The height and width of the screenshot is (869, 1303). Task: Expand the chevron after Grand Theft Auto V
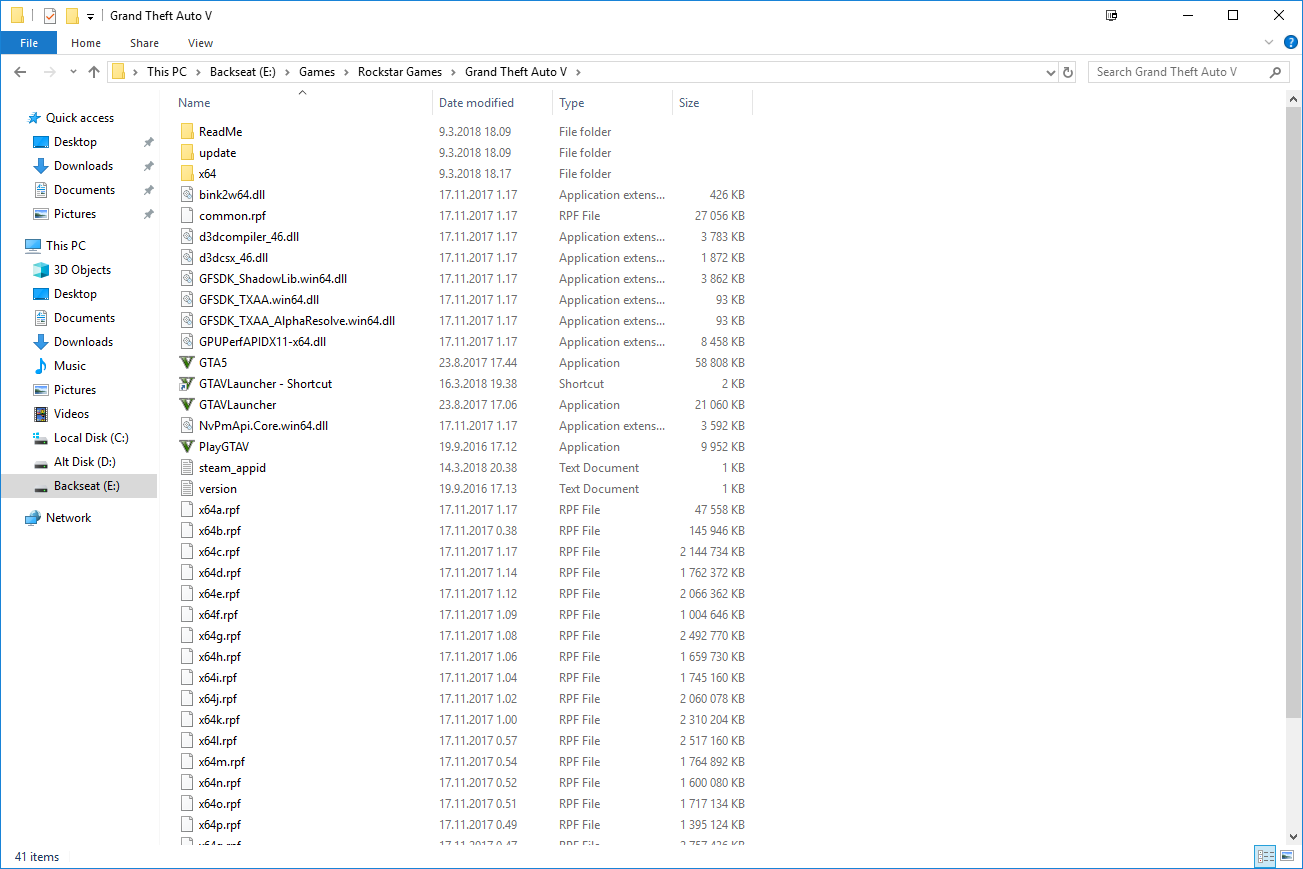click(578, 72)
